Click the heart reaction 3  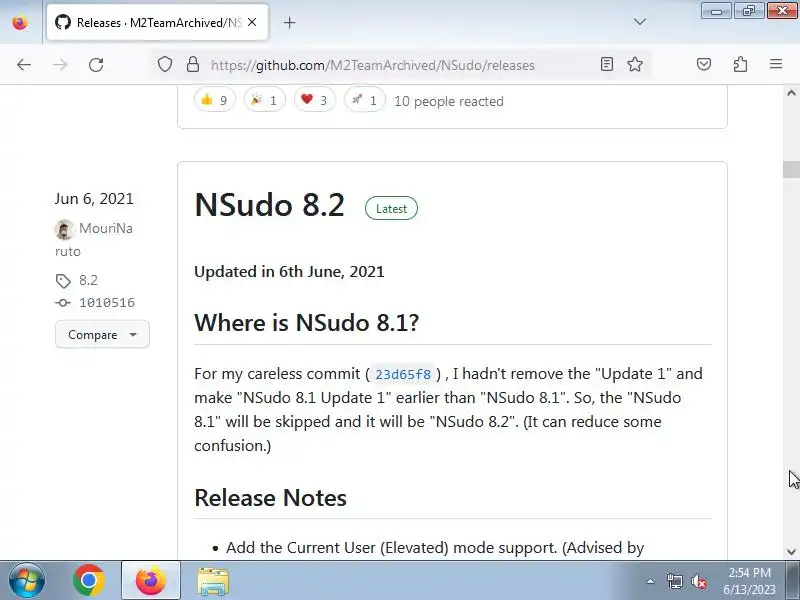(314, 100)
